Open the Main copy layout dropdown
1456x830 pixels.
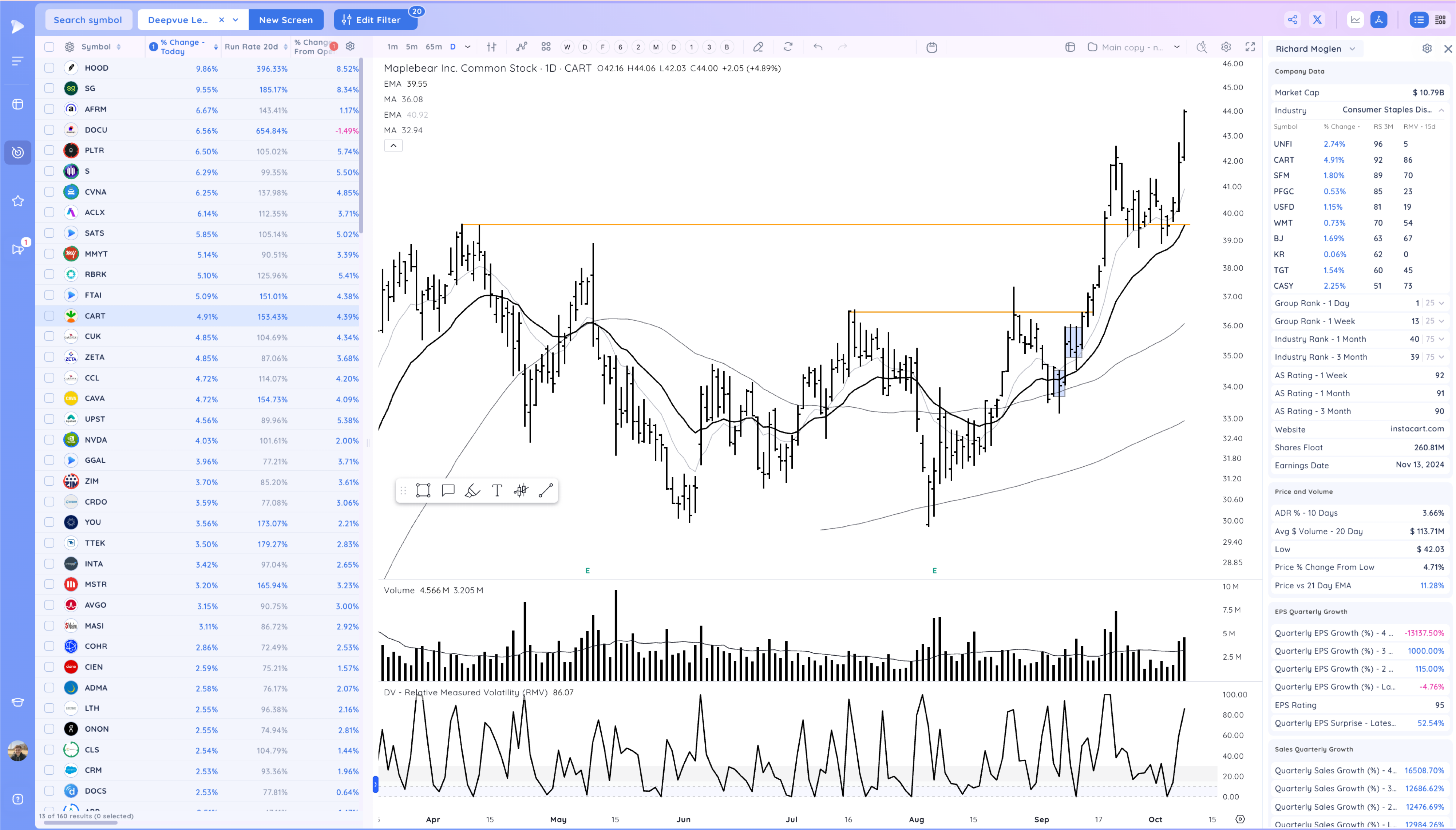(1176, 47)
